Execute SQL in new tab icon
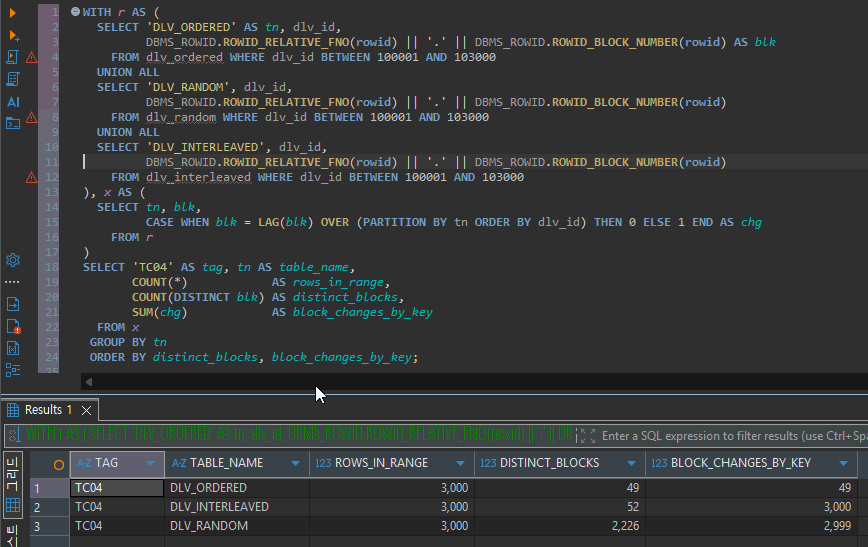Image resolution: width=868 pixels, height=547 pixels. click(14, 35)
